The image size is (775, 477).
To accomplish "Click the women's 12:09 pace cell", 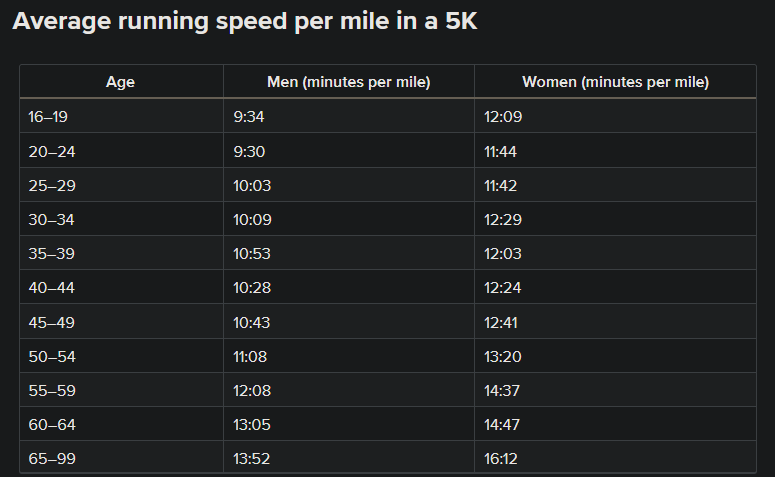I will (x=503, y=117).
